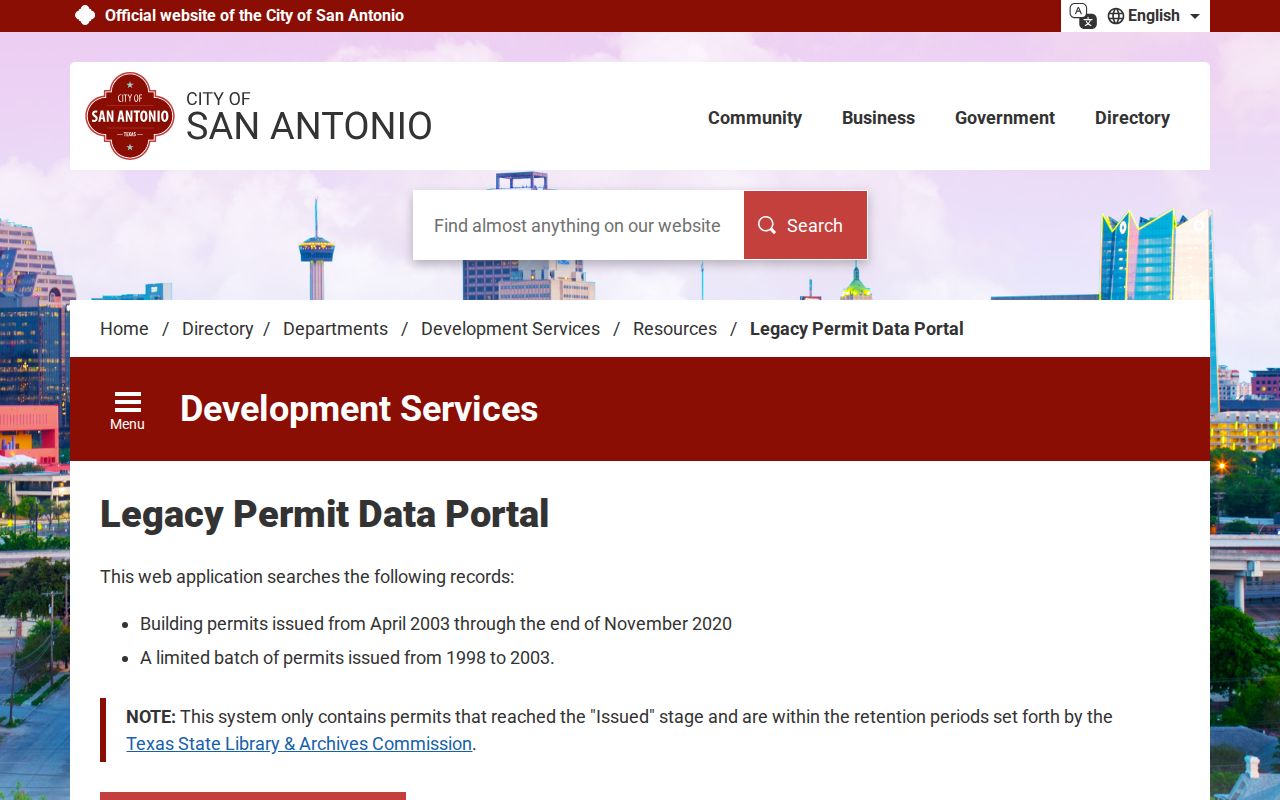Open the Development Services hamburger Menu
This screenshot has height=800, width=1280.
127,410
